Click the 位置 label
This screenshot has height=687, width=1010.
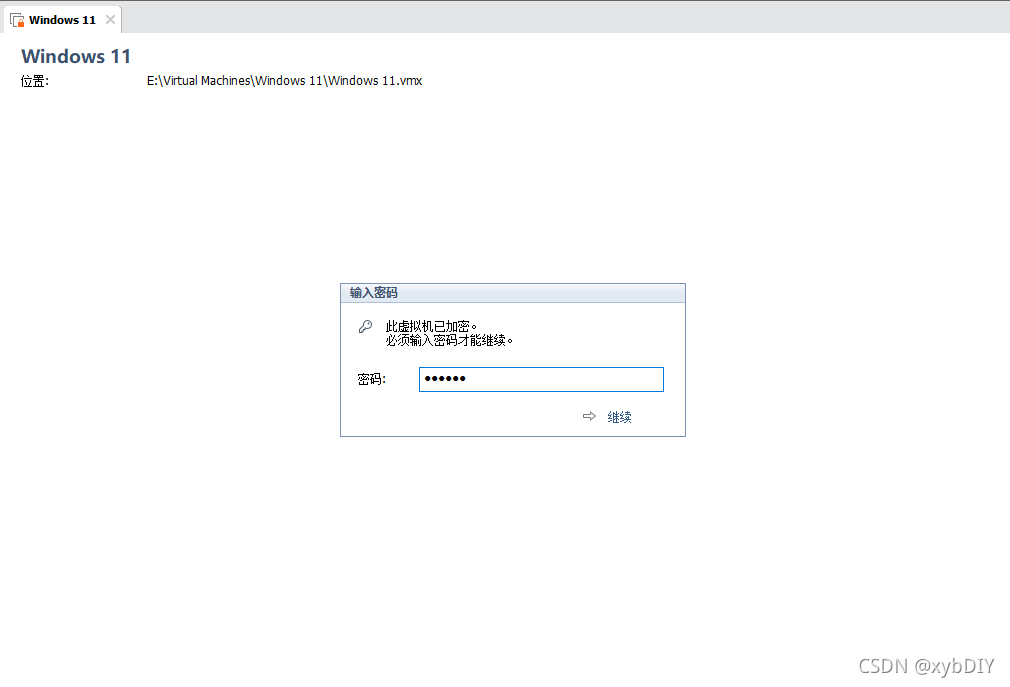click(x=35, y=81)
